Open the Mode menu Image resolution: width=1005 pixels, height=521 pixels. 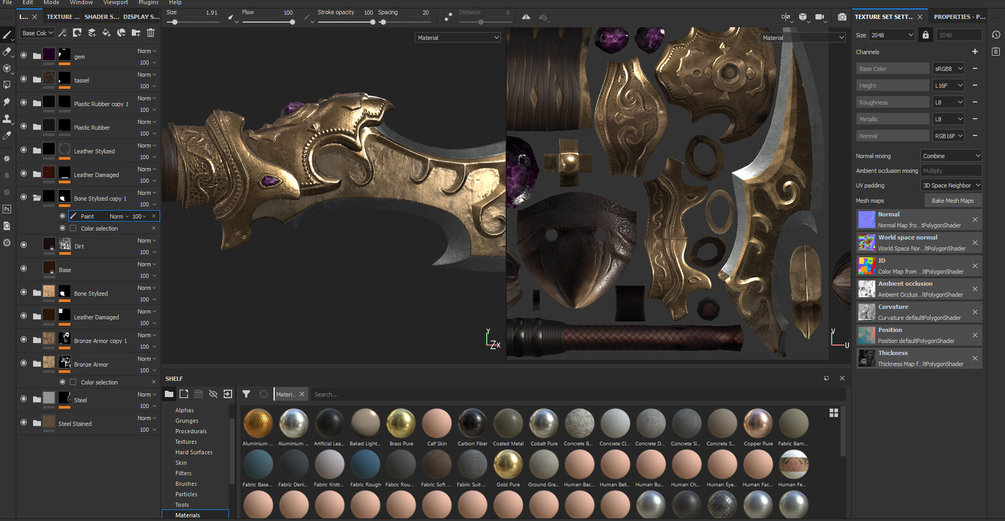pos(51,3)
